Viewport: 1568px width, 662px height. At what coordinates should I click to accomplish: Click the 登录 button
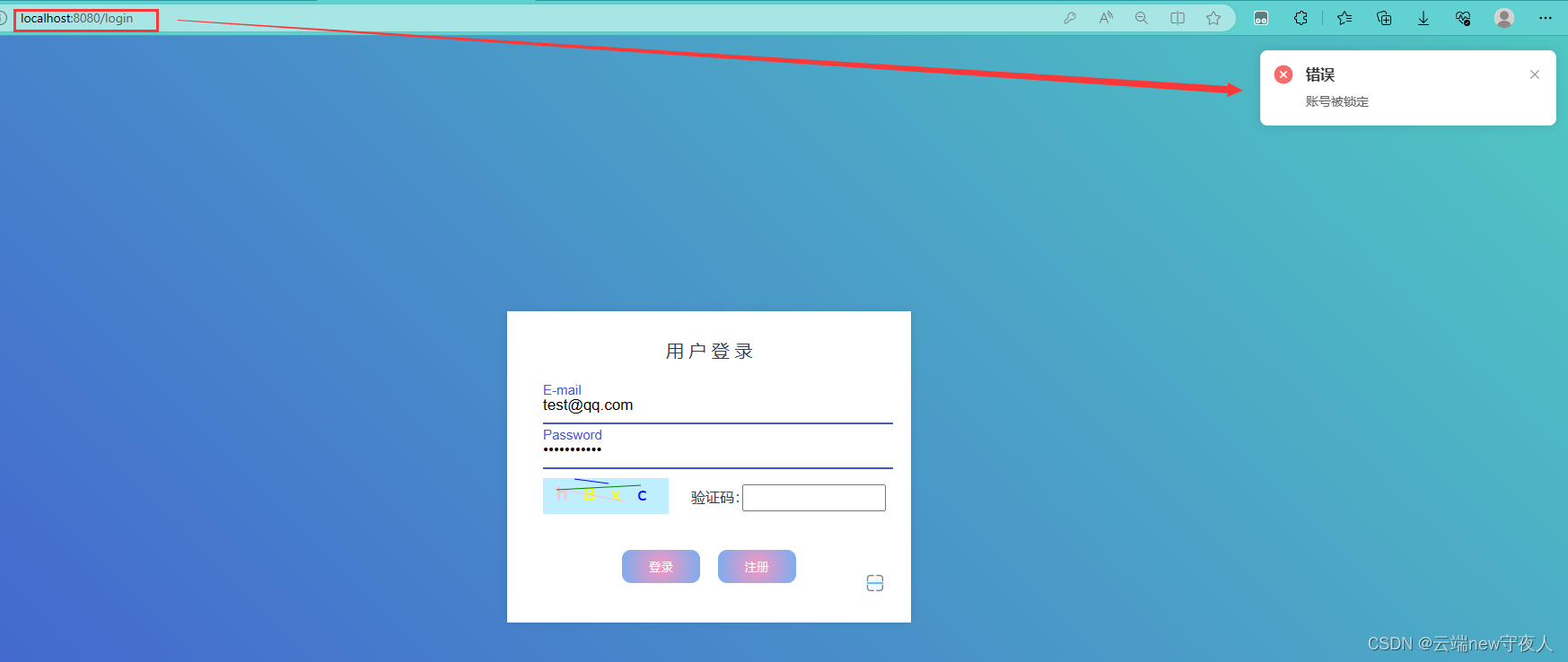(x=661, y=567)
